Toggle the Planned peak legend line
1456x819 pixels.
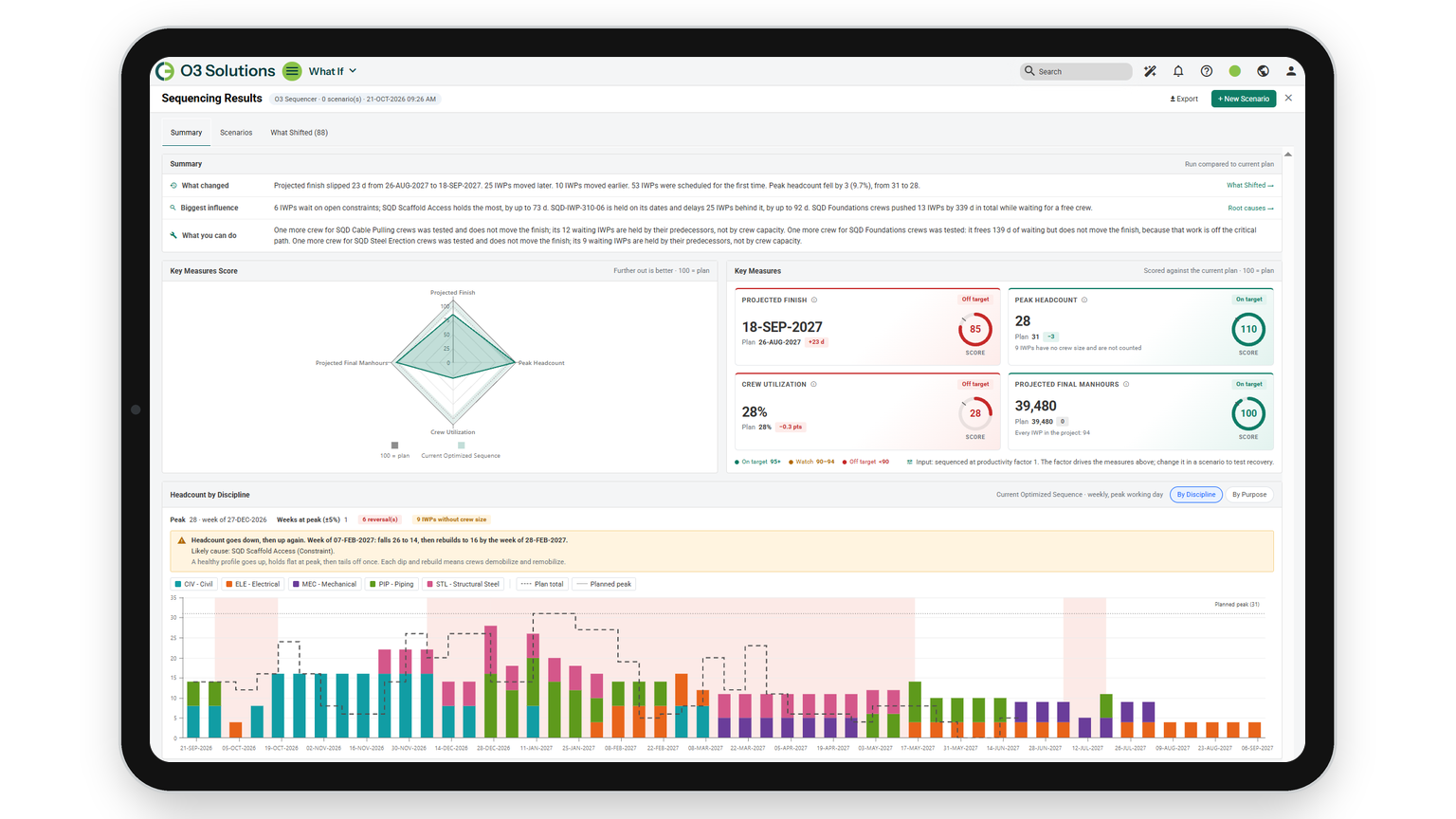(x=604, y=584)
